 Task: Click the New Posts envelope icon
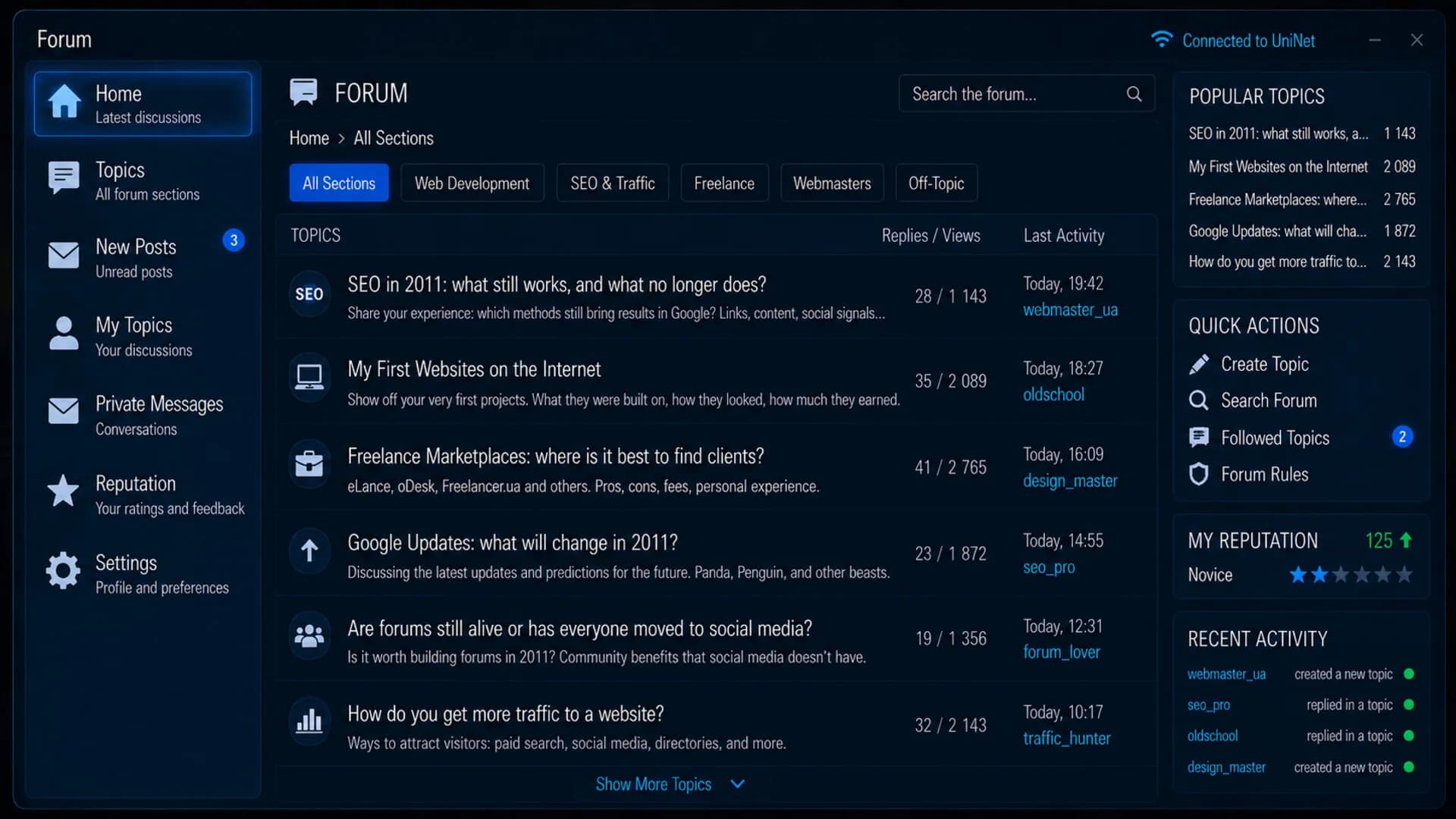pos(64,256)
